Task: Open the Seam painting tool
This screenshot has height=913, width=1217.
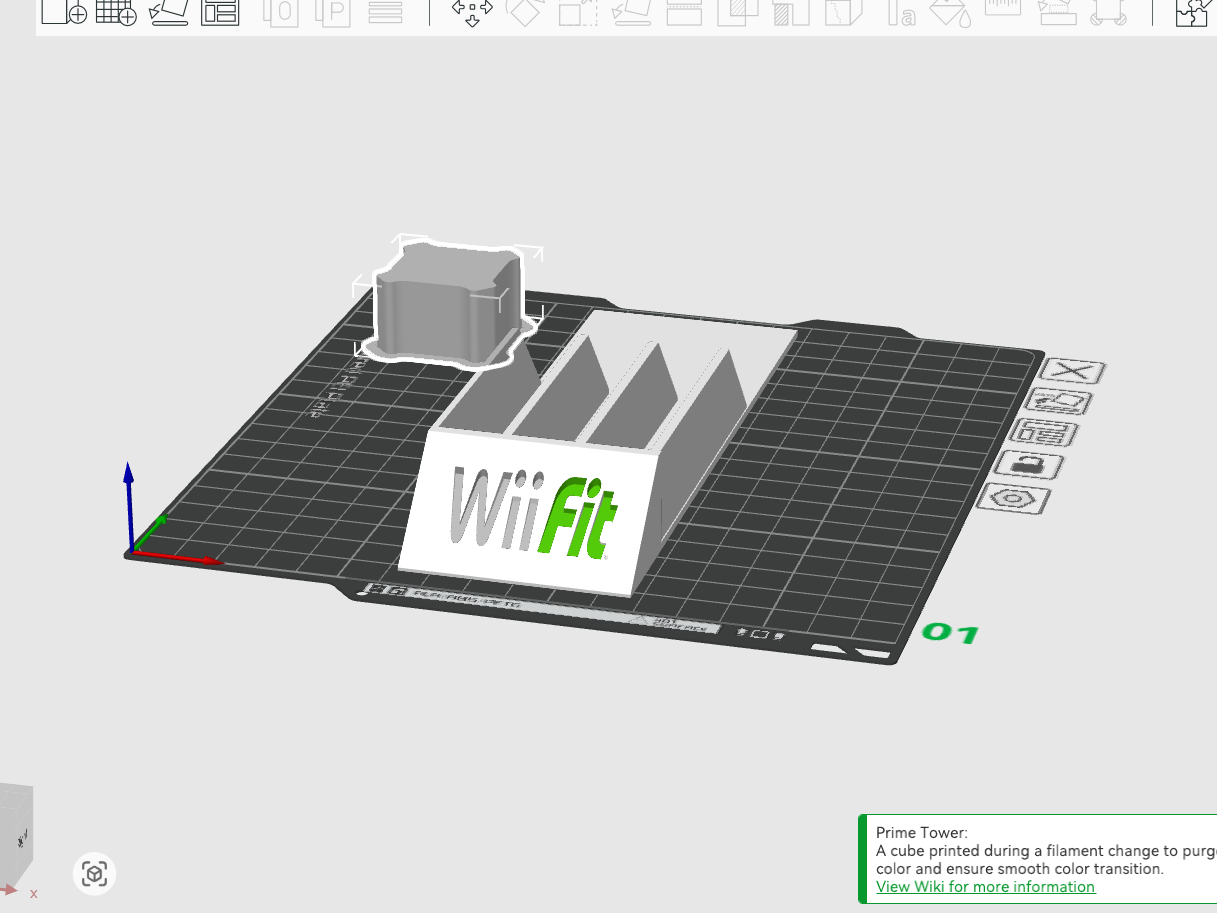Action: click(x=843, y=12)
